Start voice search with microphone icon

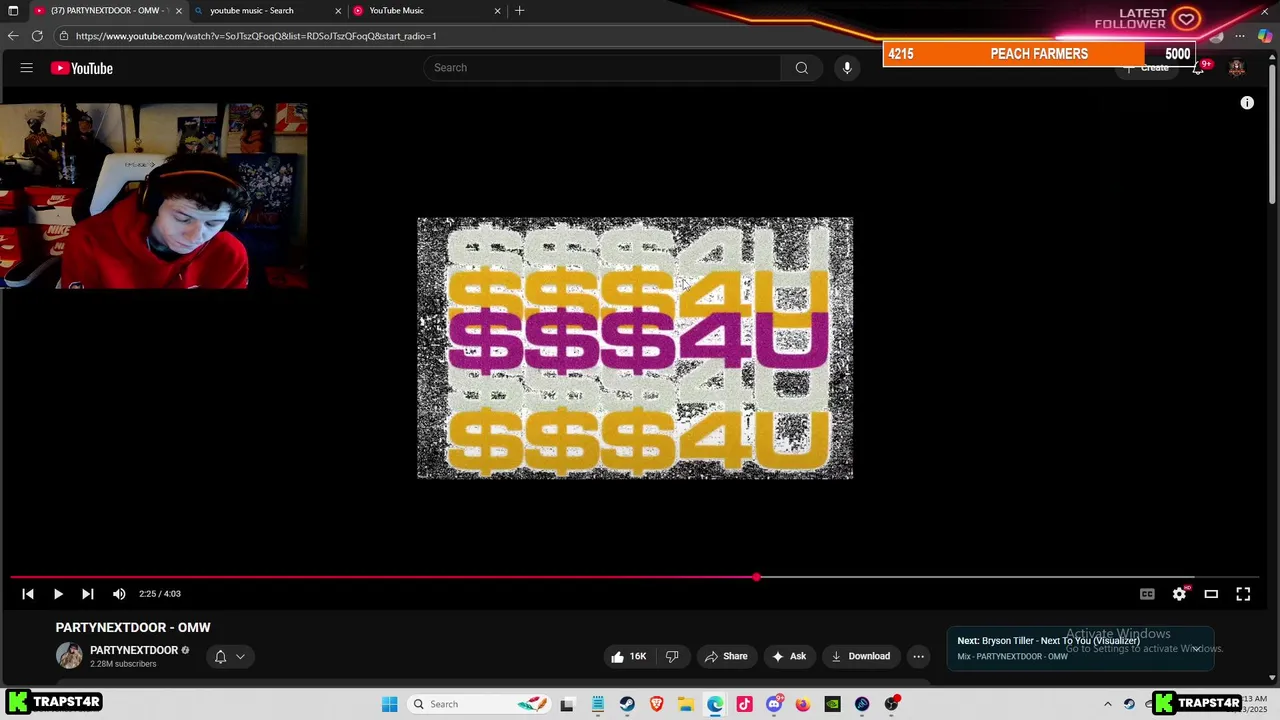click(847, 68)
